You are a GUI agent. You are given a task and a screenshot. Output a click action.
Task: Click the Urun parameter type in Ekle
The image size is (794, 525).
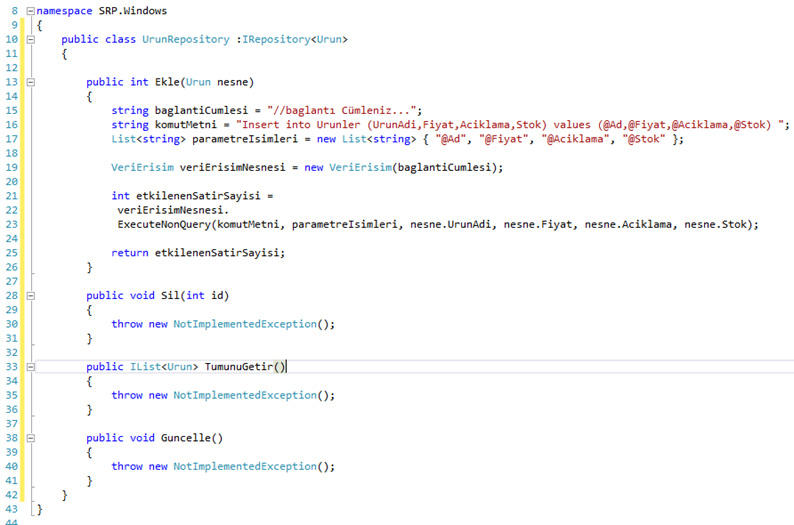(198, 82)
